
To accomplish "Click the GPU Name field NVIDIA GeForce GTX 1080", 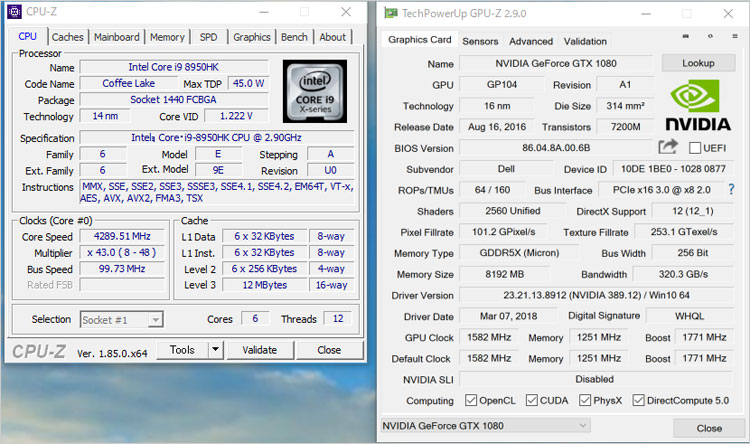I will (x=556, y=63).
